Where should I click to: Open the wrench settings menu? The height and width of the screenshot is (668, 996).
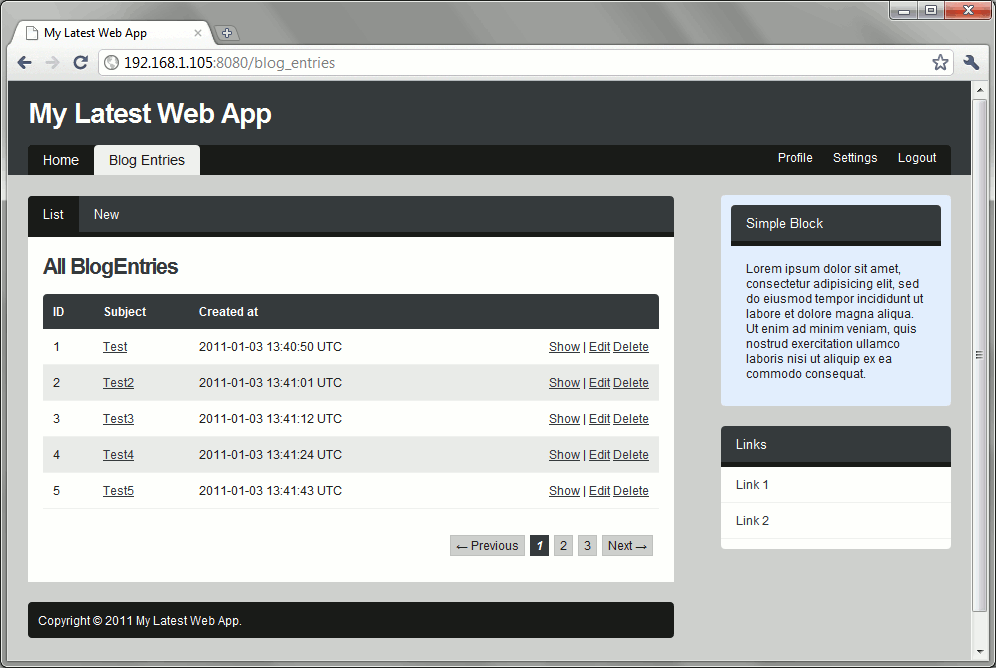tap(971, 62)
